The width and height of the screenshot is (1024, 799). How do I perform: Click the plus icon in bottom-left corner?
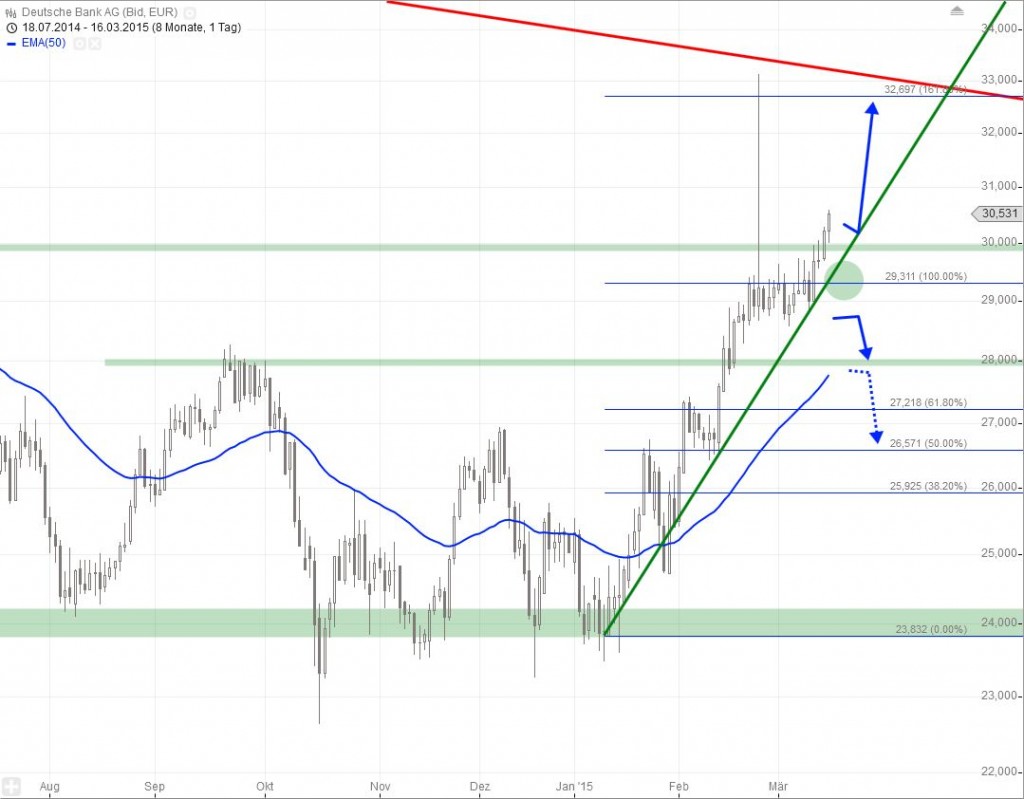pos(12,785)
